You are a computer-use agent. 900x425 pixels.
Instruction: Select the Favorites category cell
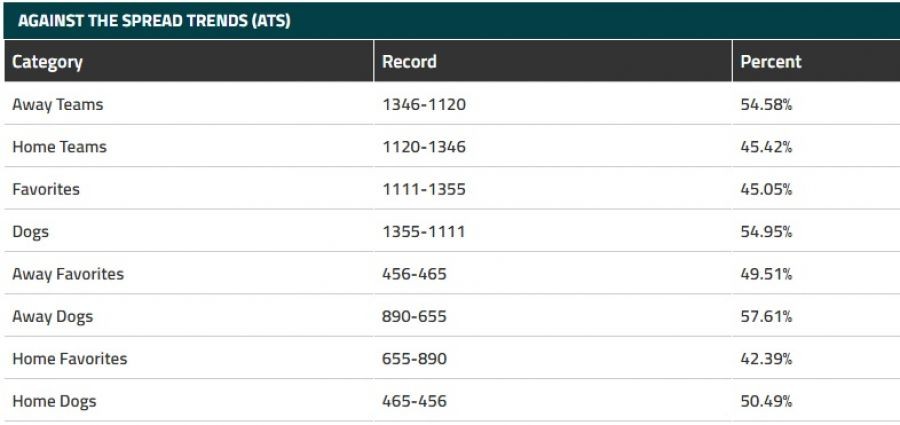45,189
